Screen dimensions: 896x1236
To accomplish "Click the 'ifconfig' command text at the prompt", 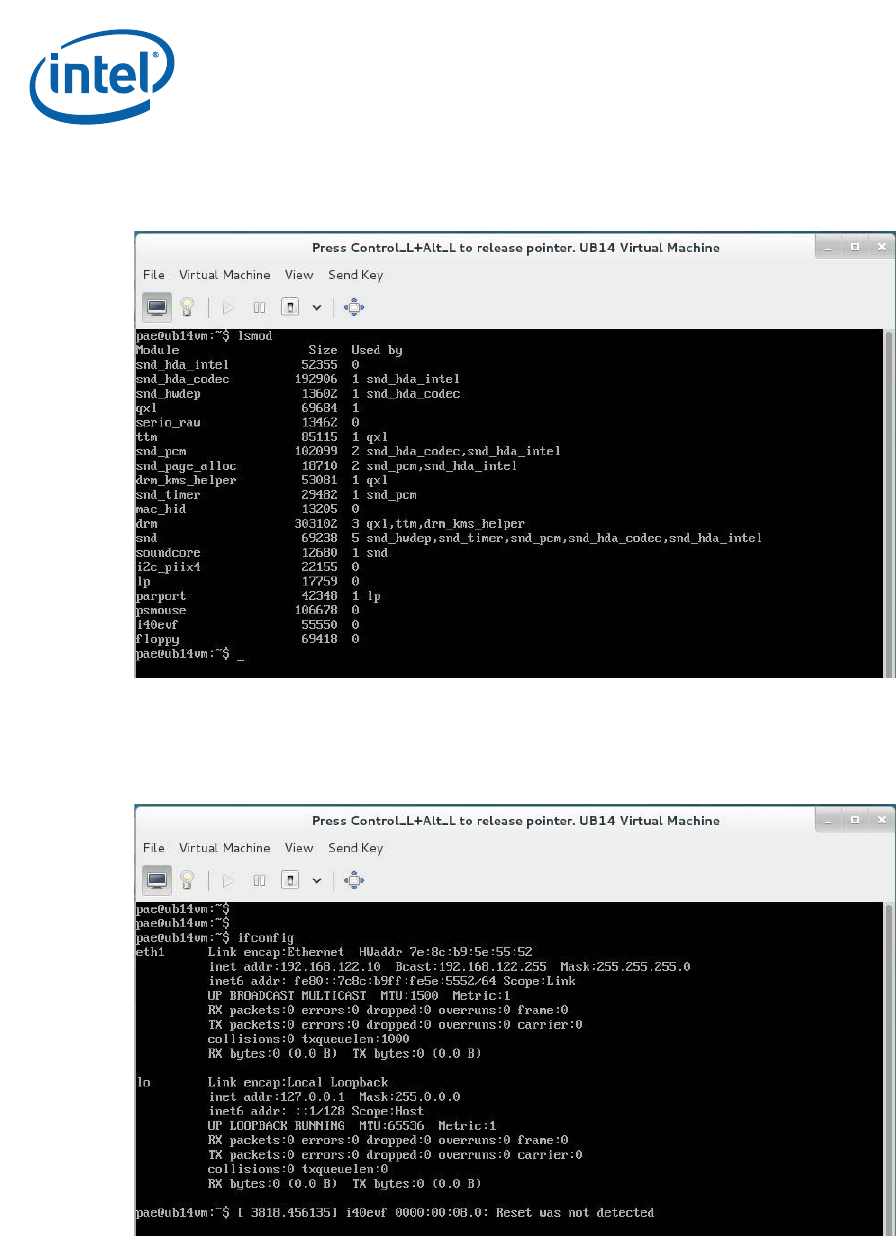I will 266,938.
